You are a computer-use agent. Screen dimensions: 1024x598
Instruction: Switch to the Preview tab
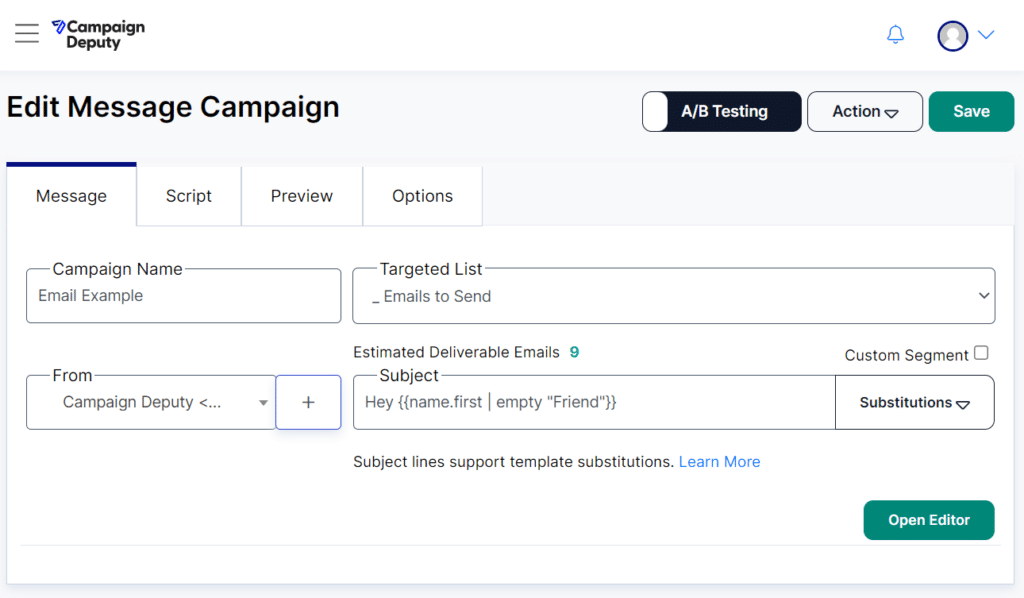point(302,196)
